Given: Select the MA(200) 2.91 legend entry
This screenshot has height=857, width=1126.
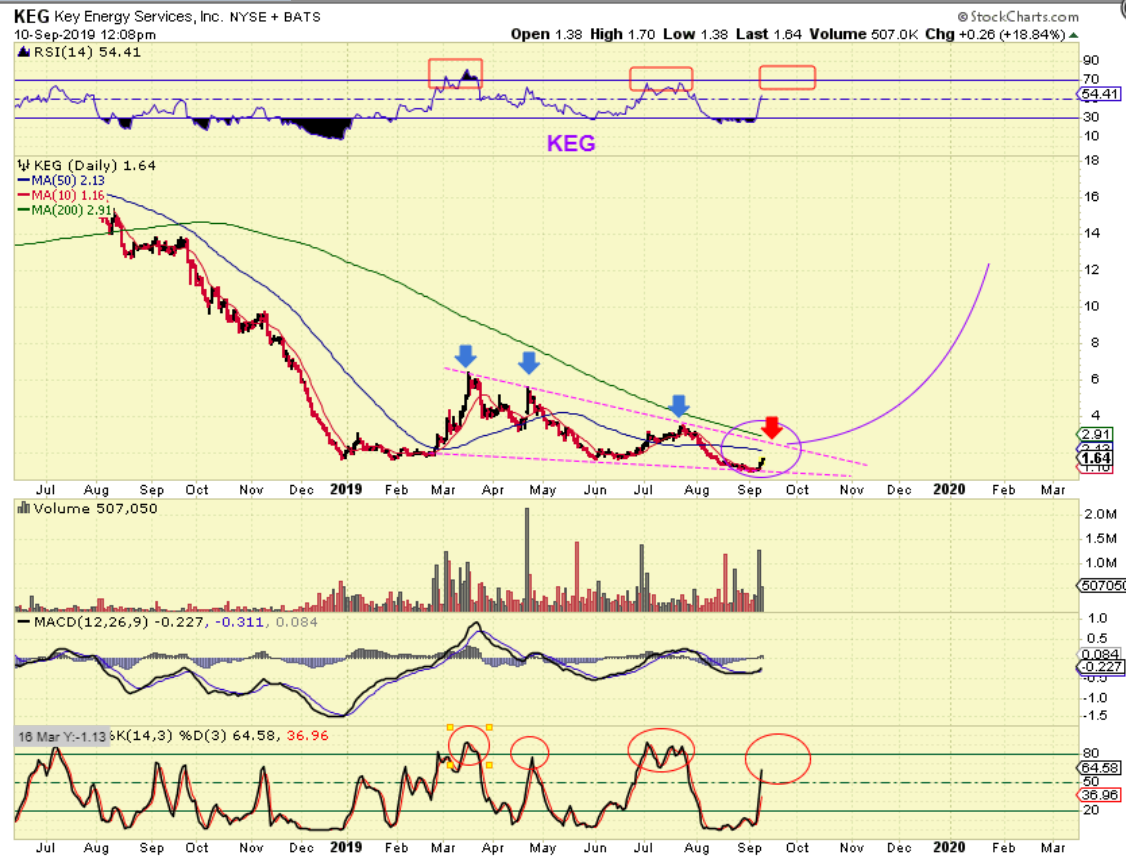Looking at the screenshot, I should coord(65,210).
